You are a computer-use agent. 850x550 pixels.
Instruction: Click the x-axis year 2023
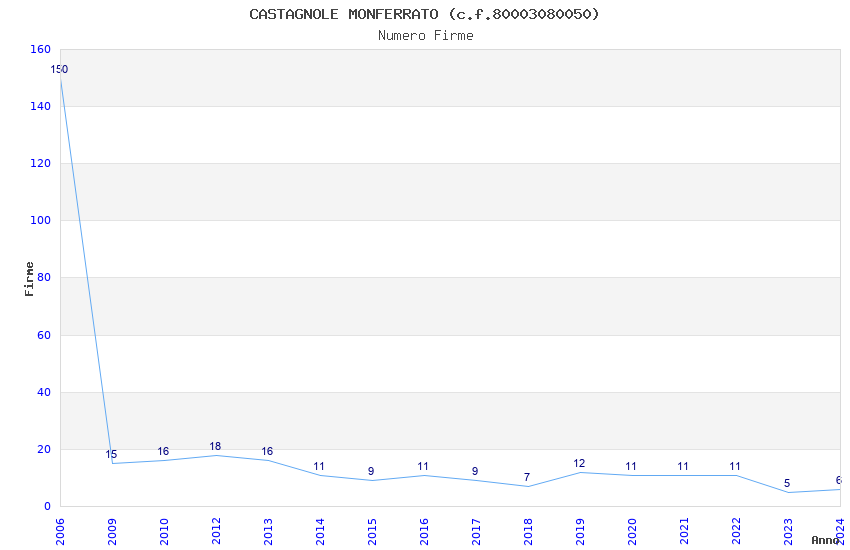(x=789, y=532)
